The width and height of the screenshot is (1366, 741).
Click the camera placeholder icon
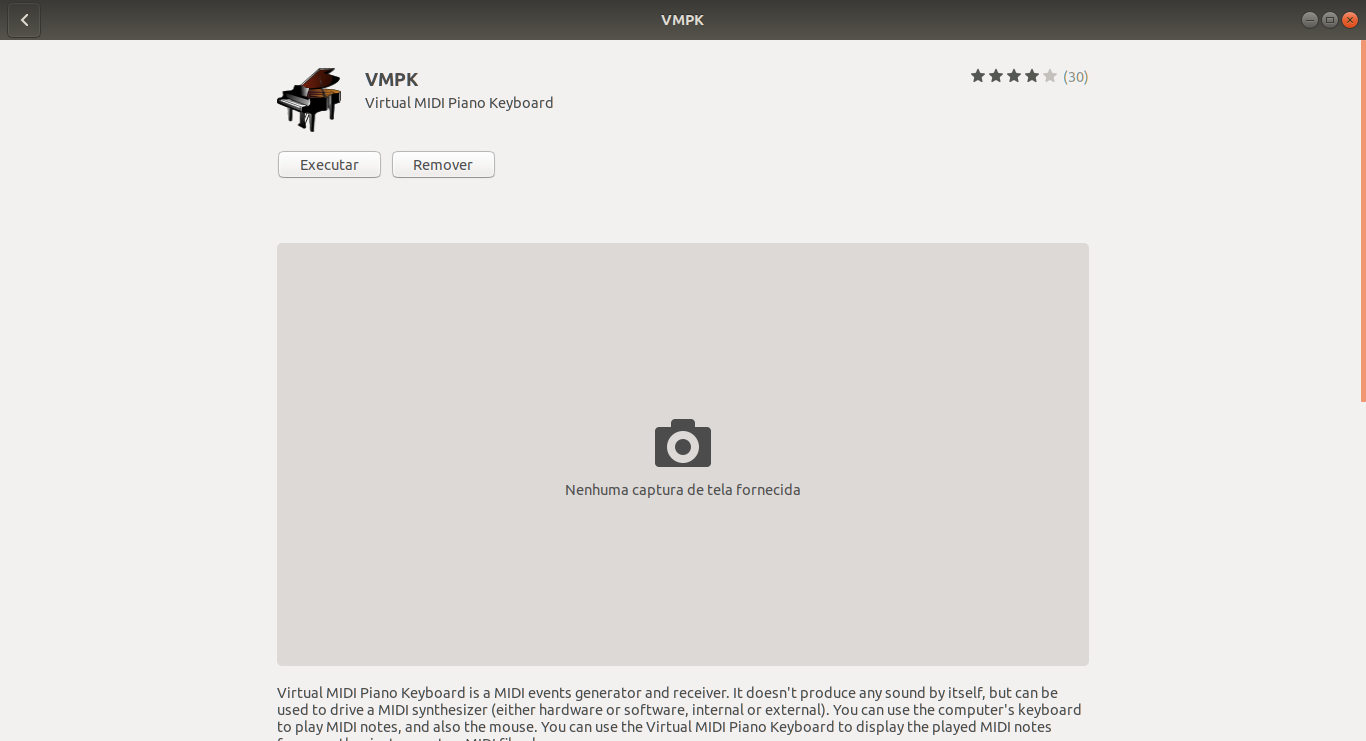click(683, 443)
